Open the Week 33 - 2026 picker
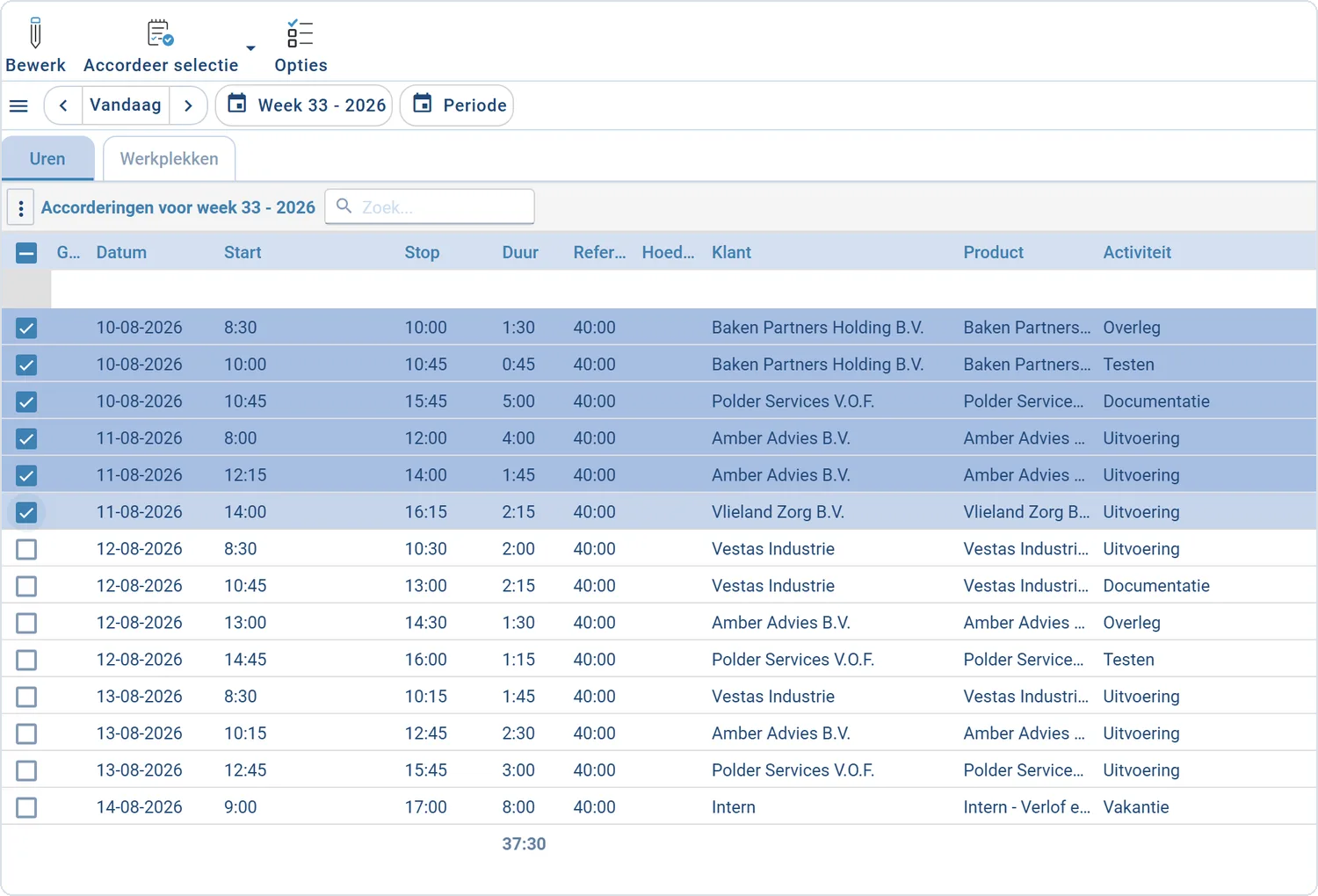This screenshot has height=896, width=1318. pos(304,105)
